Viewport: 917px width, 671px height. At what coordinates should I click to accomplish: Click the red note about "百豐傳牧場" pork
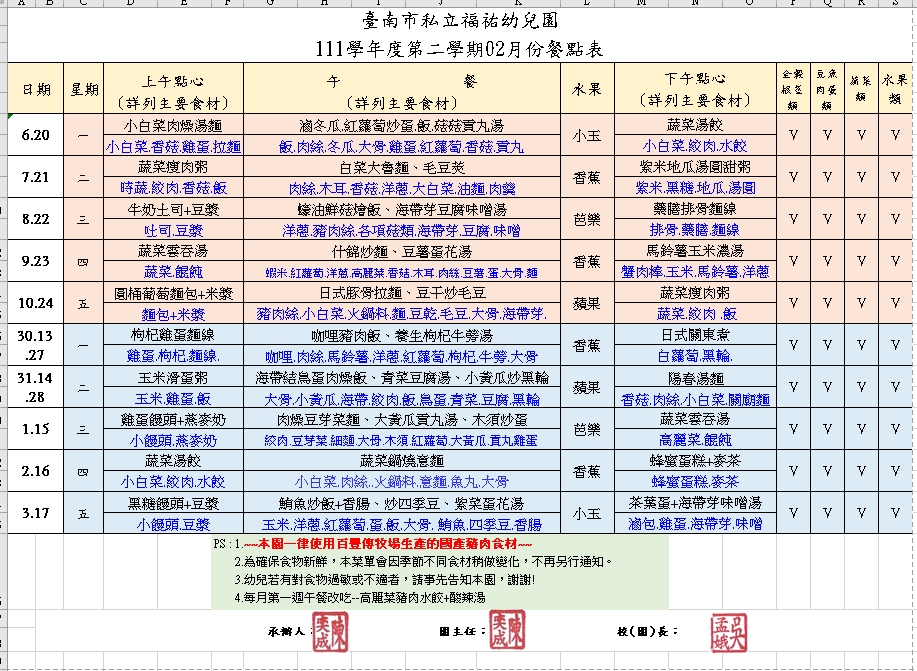pos(387,543)
